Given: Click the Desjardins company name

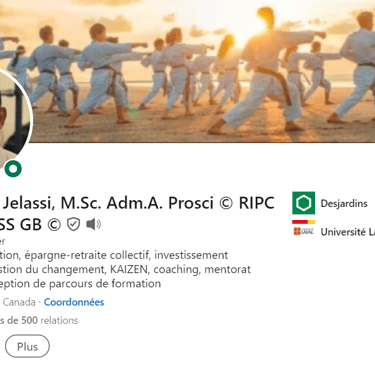Looking at the screenshot, I should coord(344,203).
